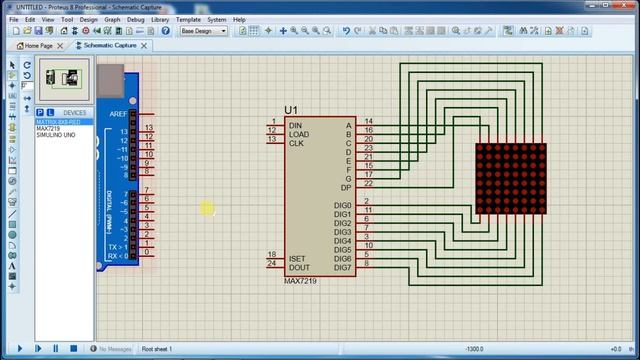Stop the simulation
Screen dimensions: 640x360
click(73, 349)
